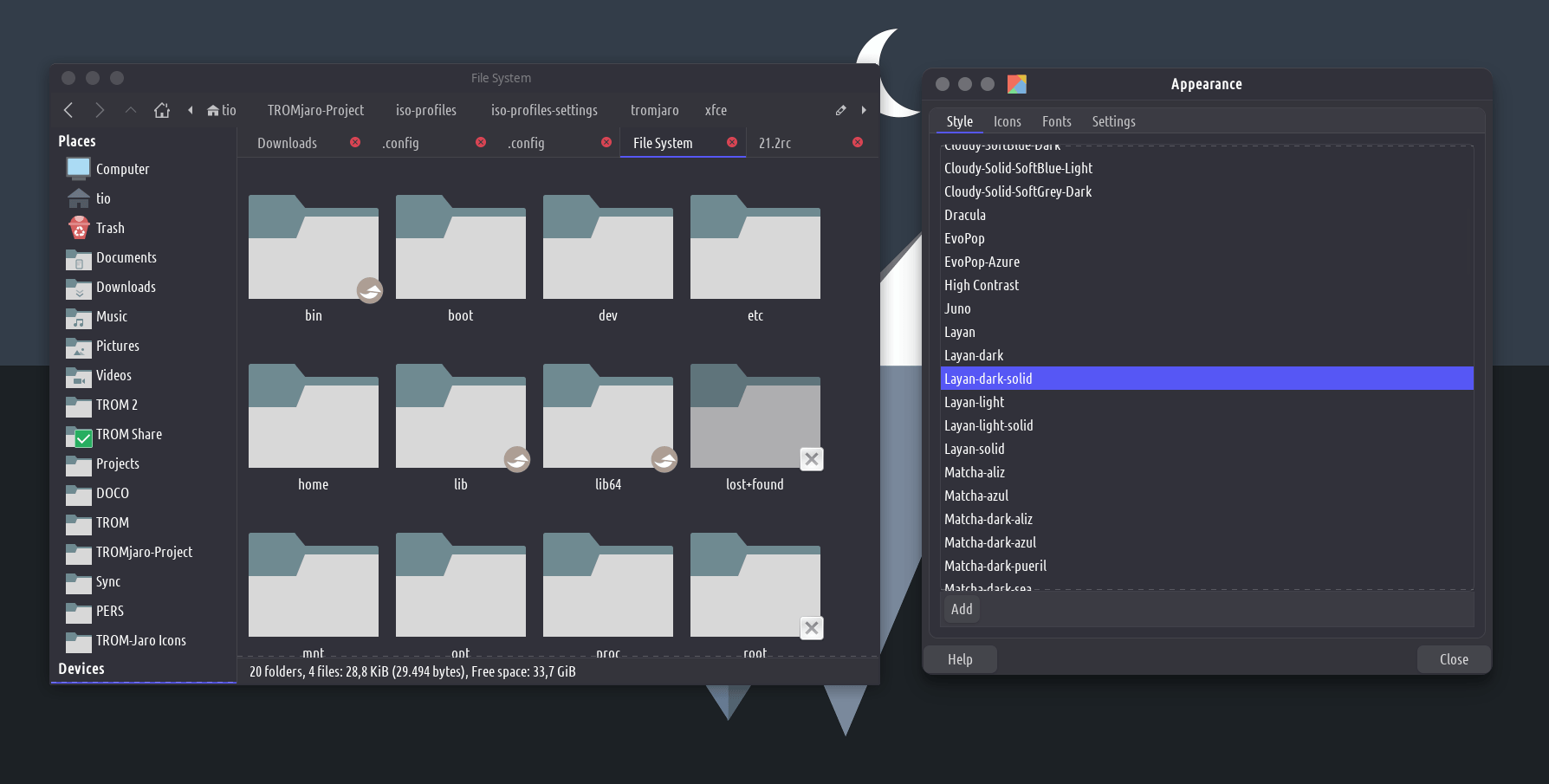The width and height of the screenshot is (1549, 784).
Task: Switch to the Icons tab in Appearance
Action: pyautogui.click(x=1007, y=121)
